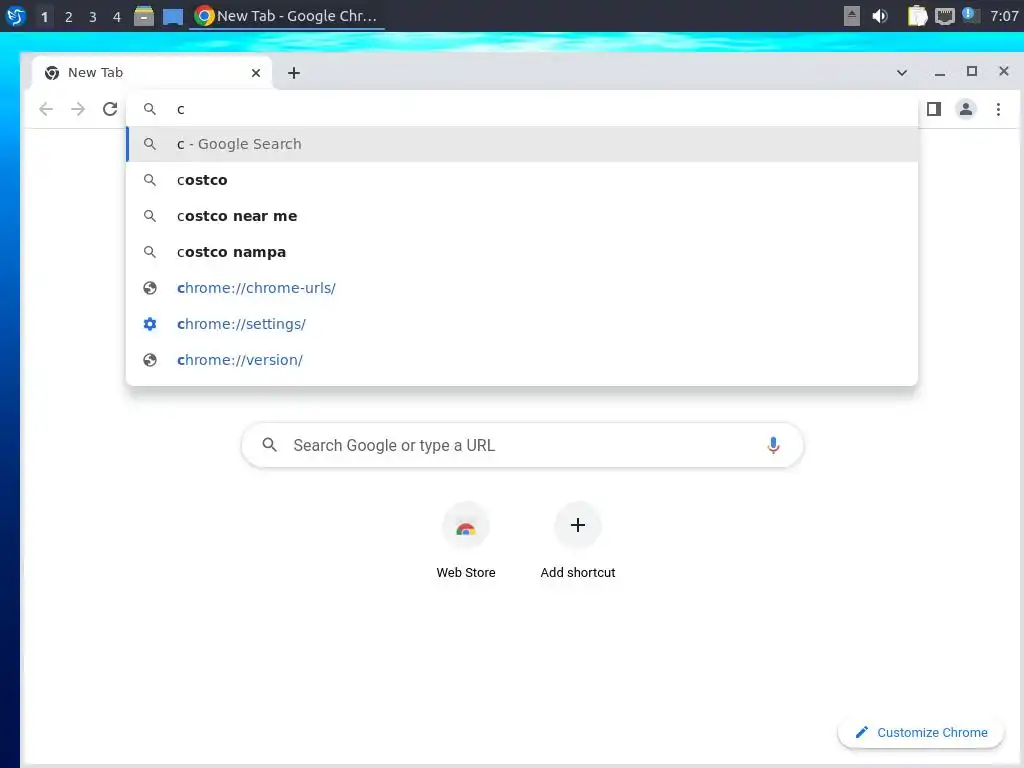The width and height of the screenshot is (1024, 768).
Task: Click the globe icon beside chrome://version/
Action: (x=150, y=360)
